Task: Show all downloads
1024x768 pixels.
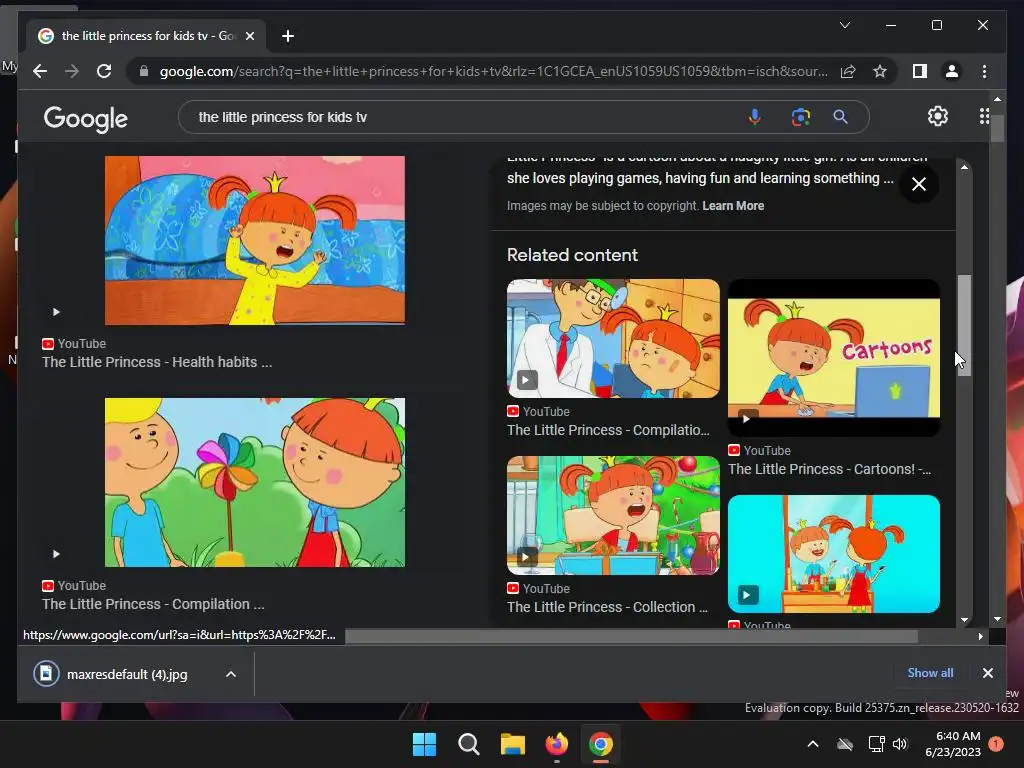Action: [930, 673]
